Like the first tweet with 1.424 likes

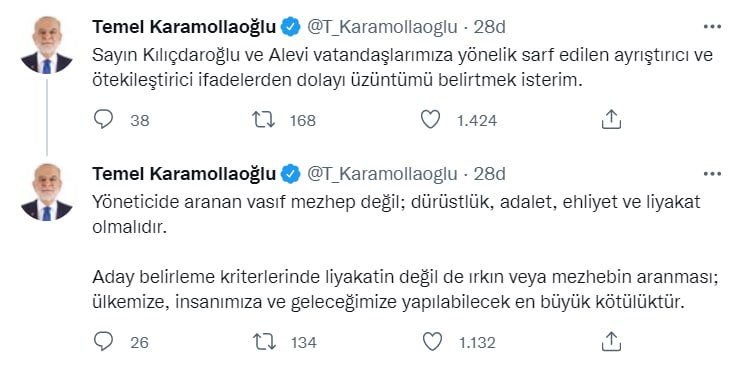(431, 120)
